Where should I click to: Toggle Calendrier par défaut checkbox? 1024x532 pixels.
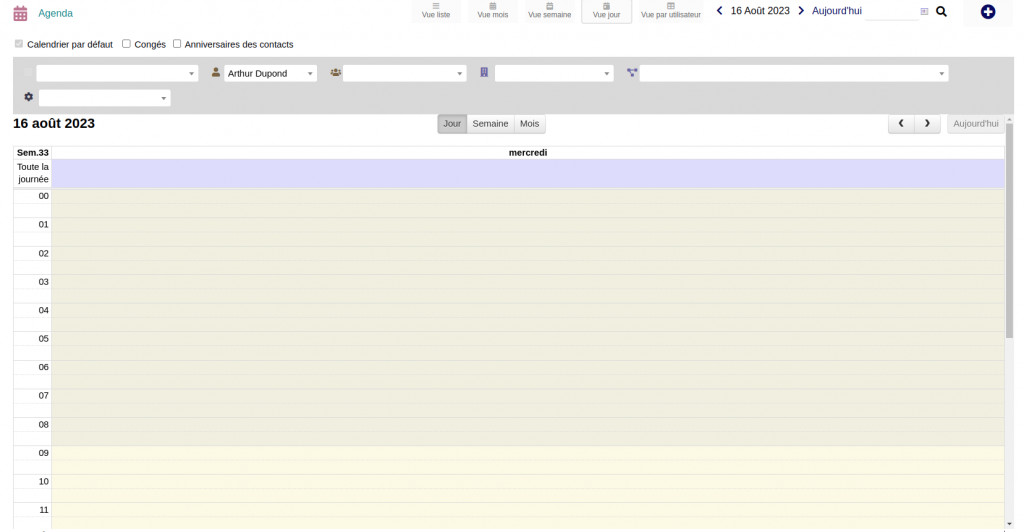point(19,44)
